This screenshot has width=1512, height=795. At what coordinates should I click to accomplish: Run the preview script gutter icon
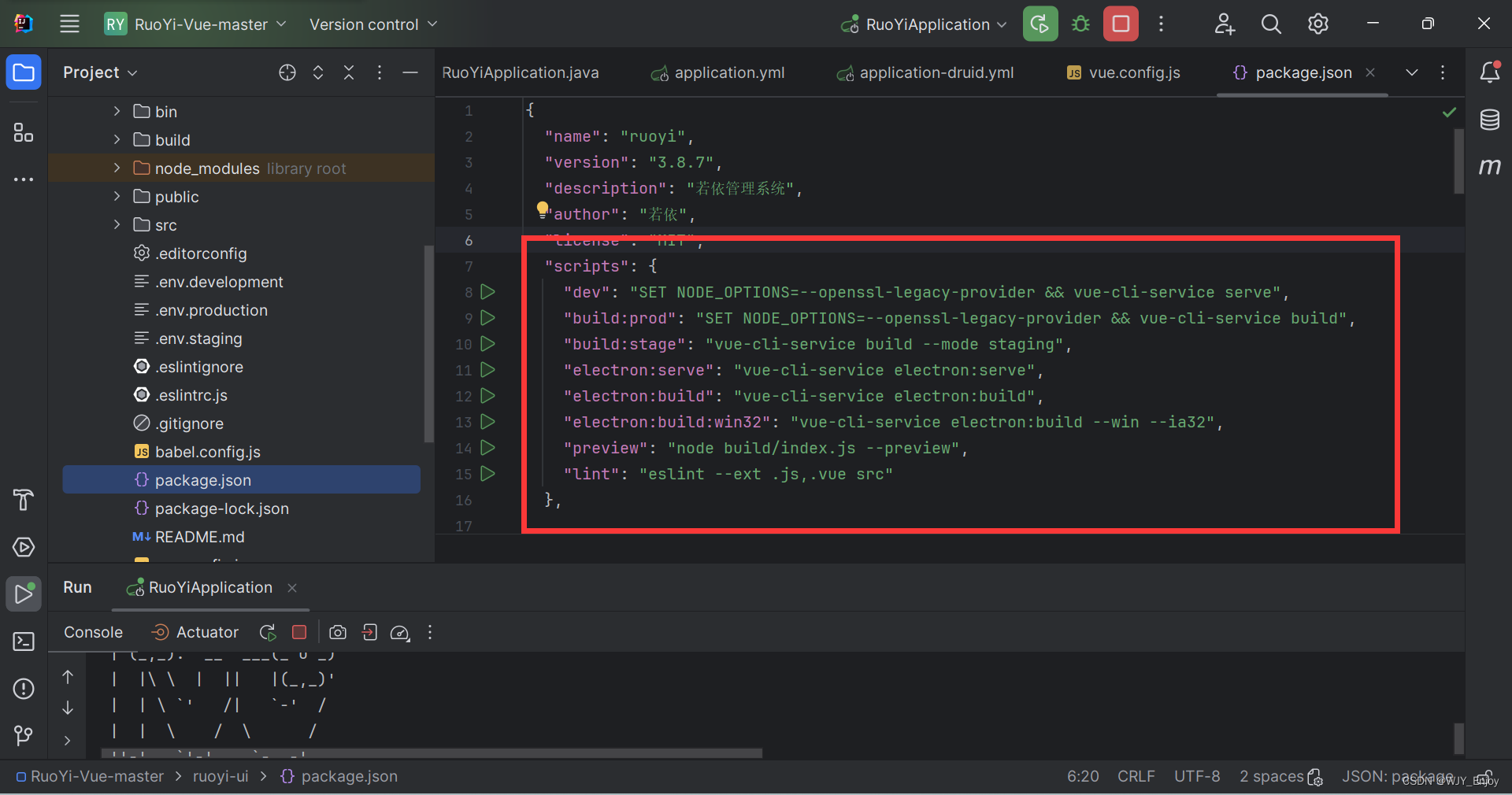(487, 448)
